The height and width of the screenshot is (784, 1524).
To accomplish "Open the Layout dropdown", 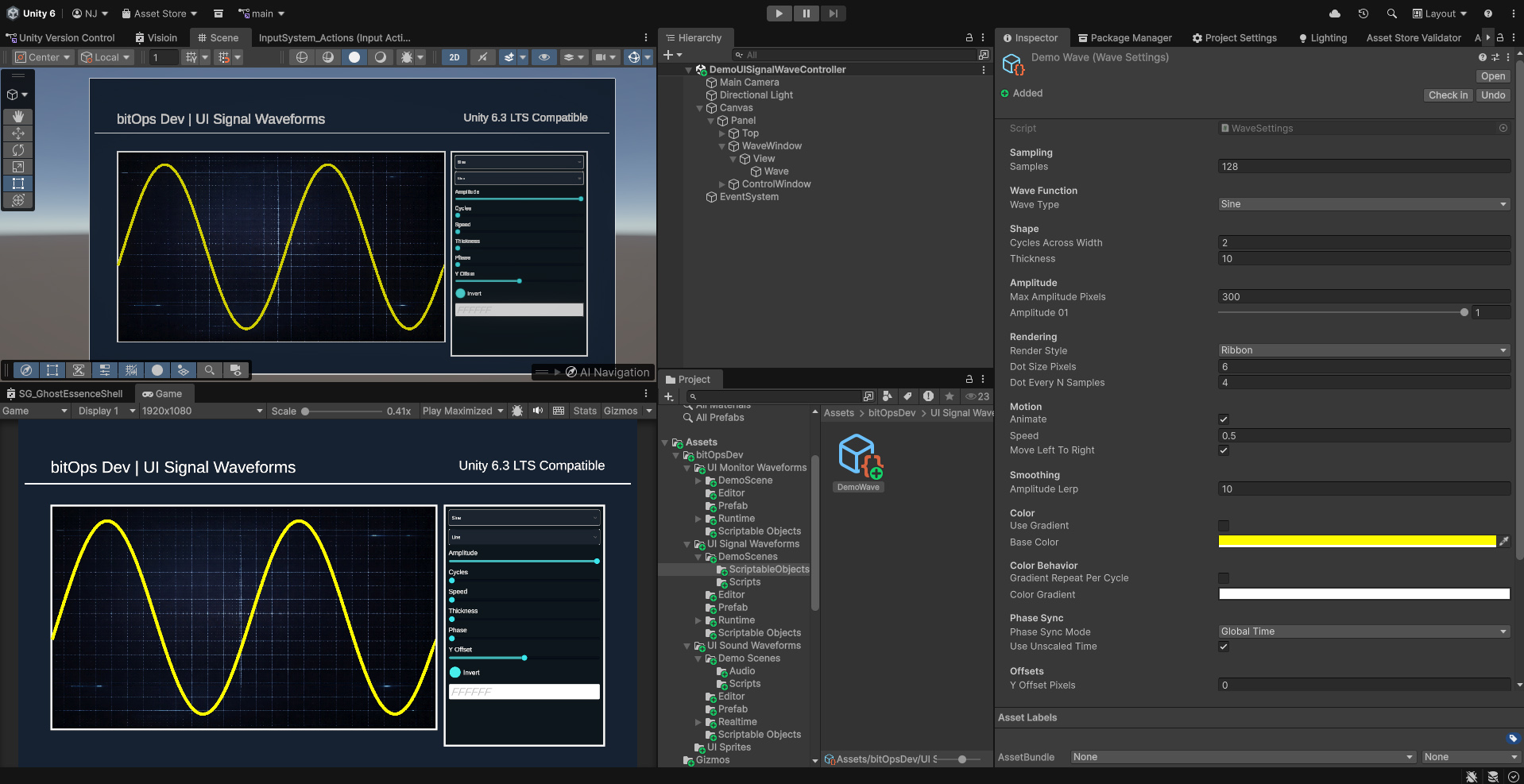I will tap(1440, 14).
